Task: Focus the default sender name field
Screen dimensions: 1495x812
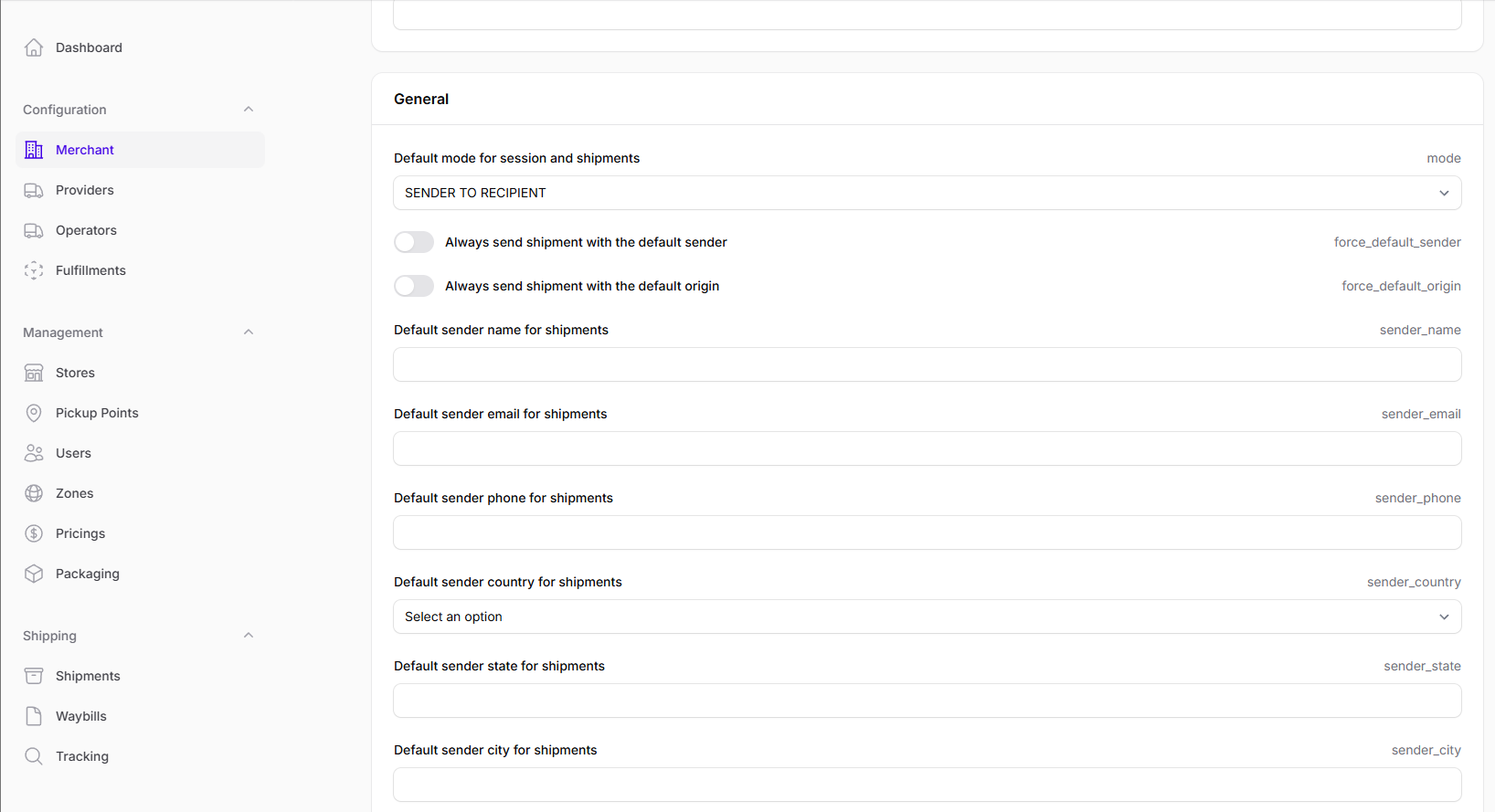Action: point(927,364)
